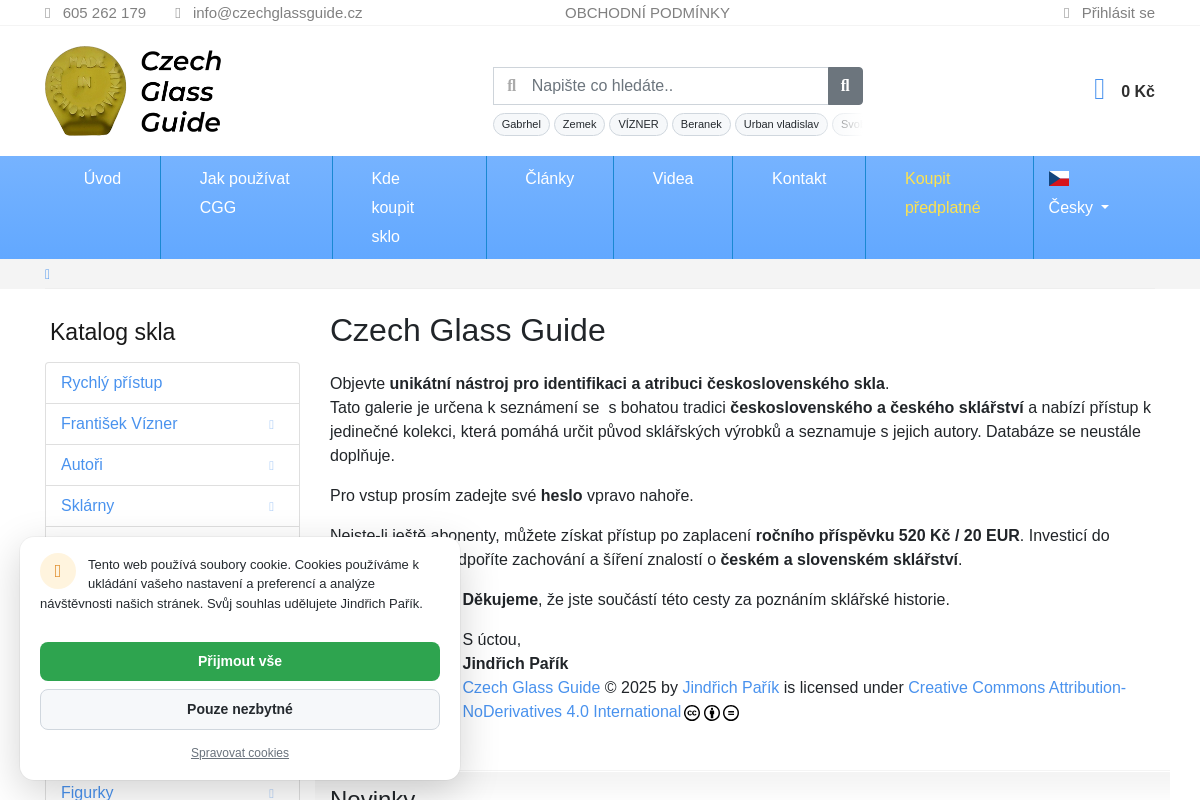
Task: Expand the František Vízner category arrow
Action: 271,425
